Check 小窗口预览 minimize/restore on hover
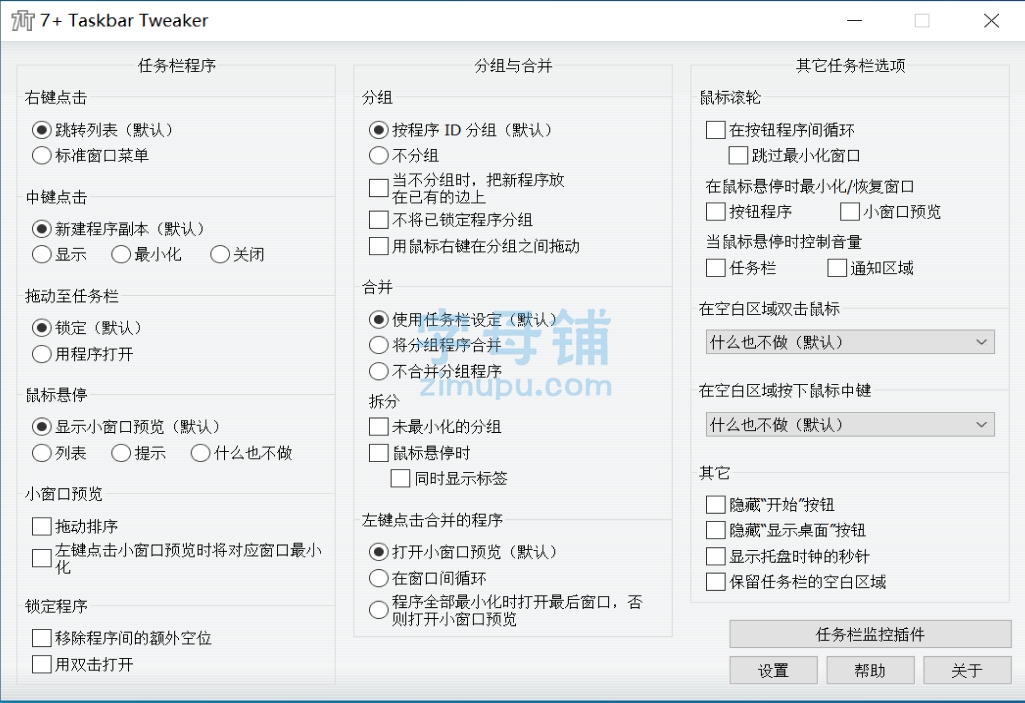This screenshot has height=703, width=1025. (850, 212)
